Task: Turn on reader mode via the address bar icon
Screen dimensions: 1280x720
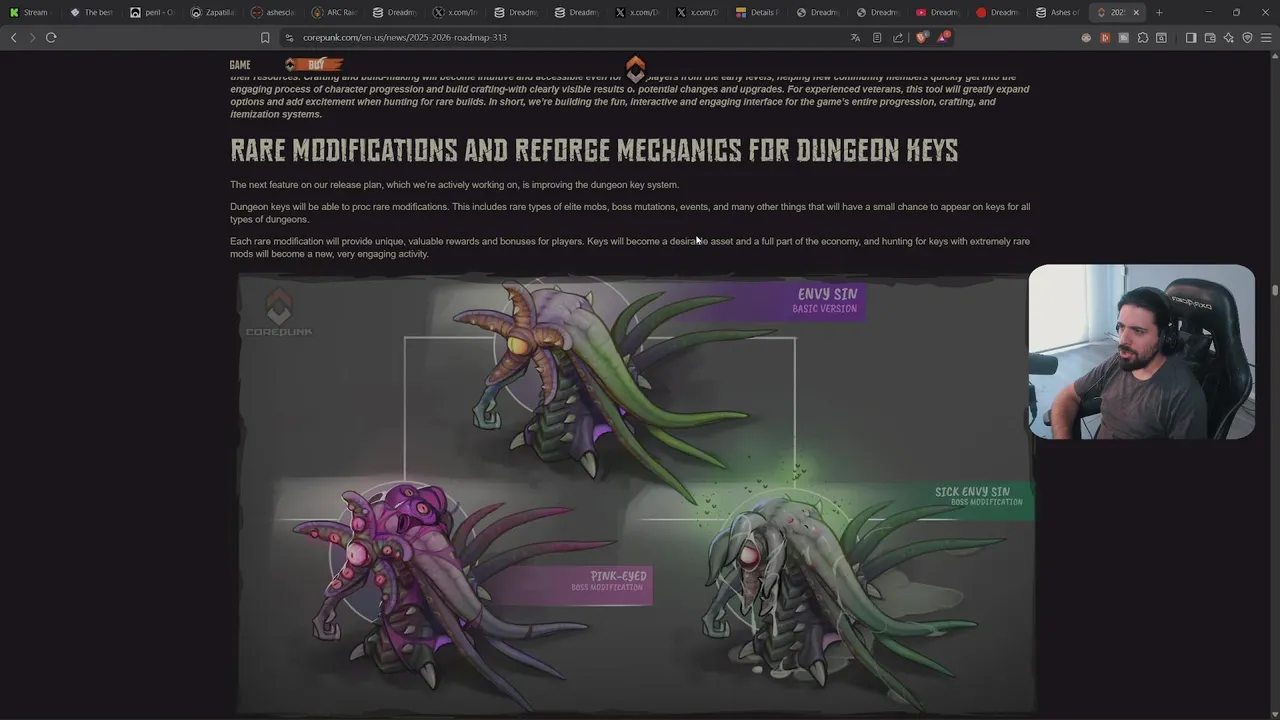Action: tap(877, 37)
